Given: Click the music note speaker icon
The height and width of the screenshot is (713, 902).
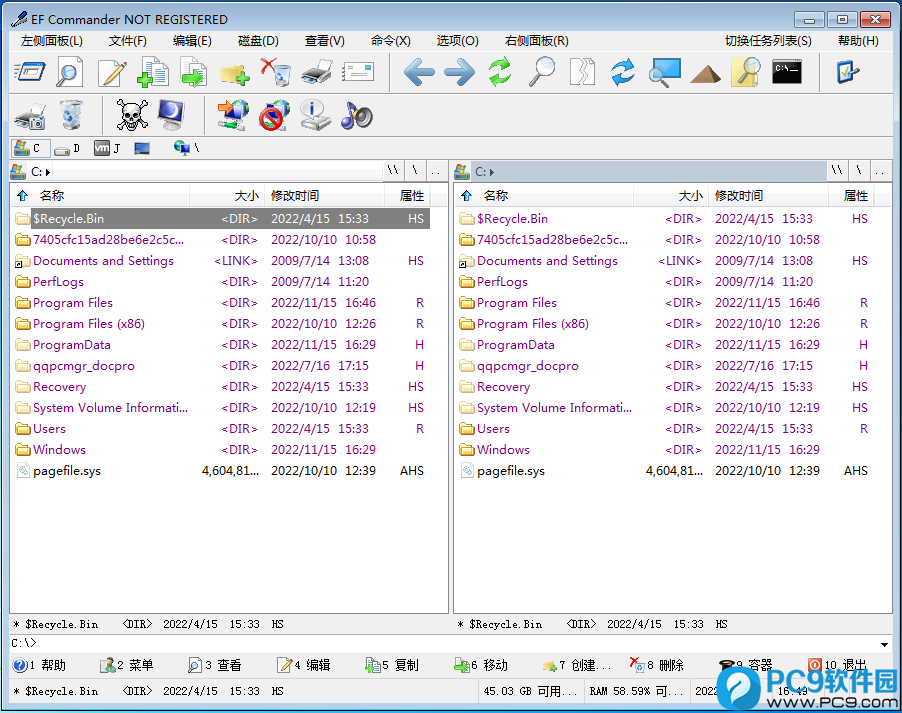Looking at the screenshot, I should 356,115.
